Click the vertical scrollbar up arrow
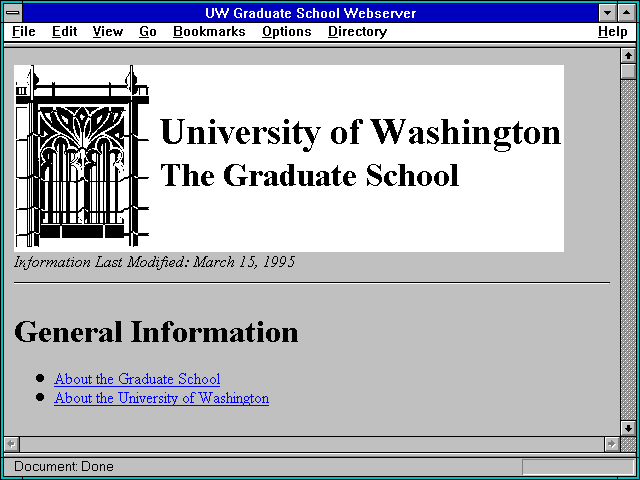Image resolution: width=640 pixels, height=480 pixels. coord(628,56)
